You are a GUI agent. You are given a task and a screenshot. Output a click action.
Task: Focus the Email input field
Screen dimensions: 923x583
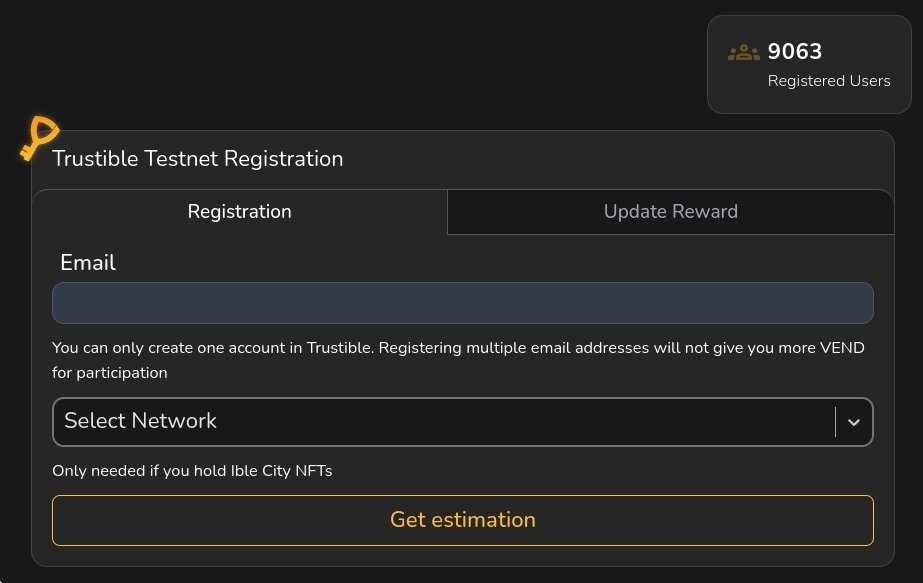click(462, 303)
